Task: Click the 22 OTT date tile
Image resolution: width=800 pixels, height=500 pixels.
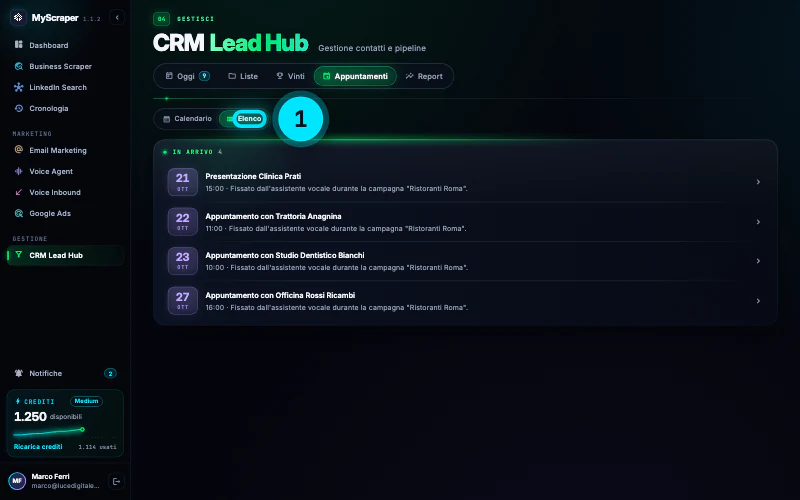Action: pos(183,221)
